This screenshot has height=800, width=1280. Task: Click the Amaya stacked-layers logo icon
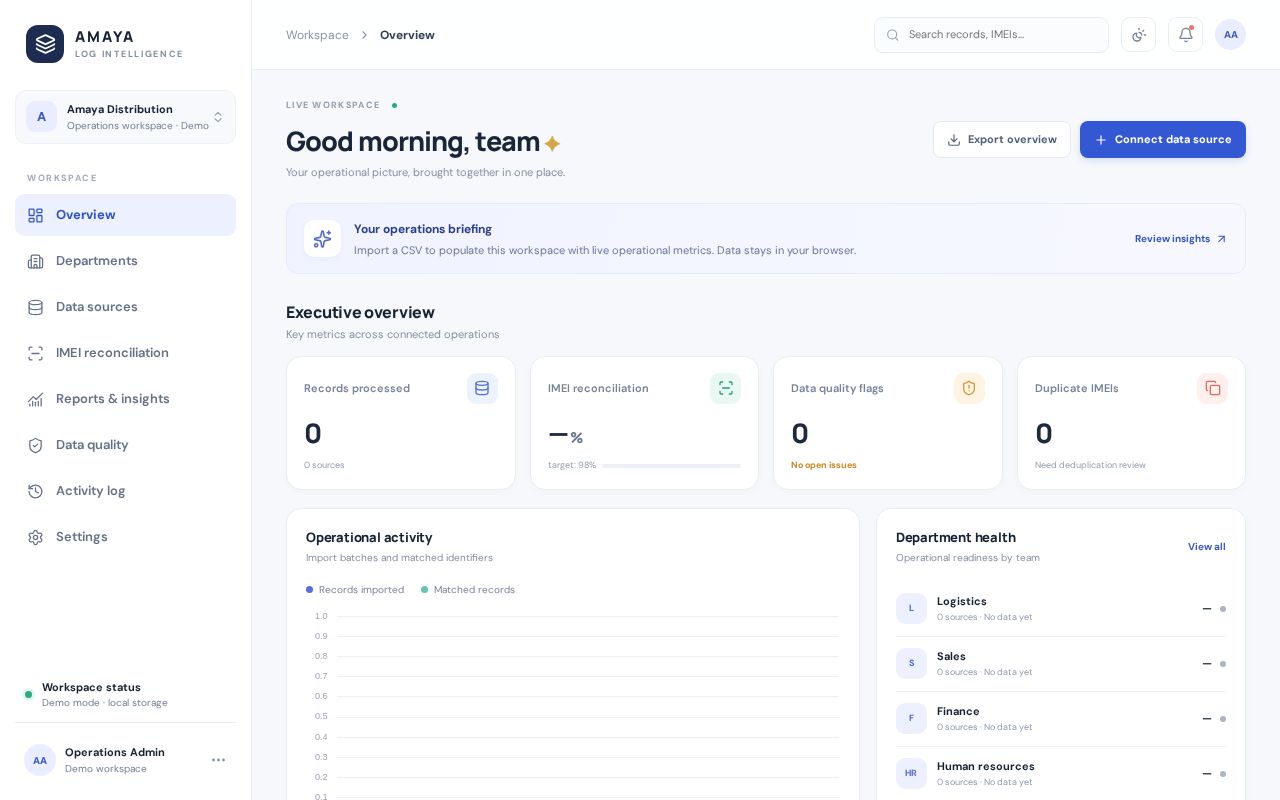[45, 44]
